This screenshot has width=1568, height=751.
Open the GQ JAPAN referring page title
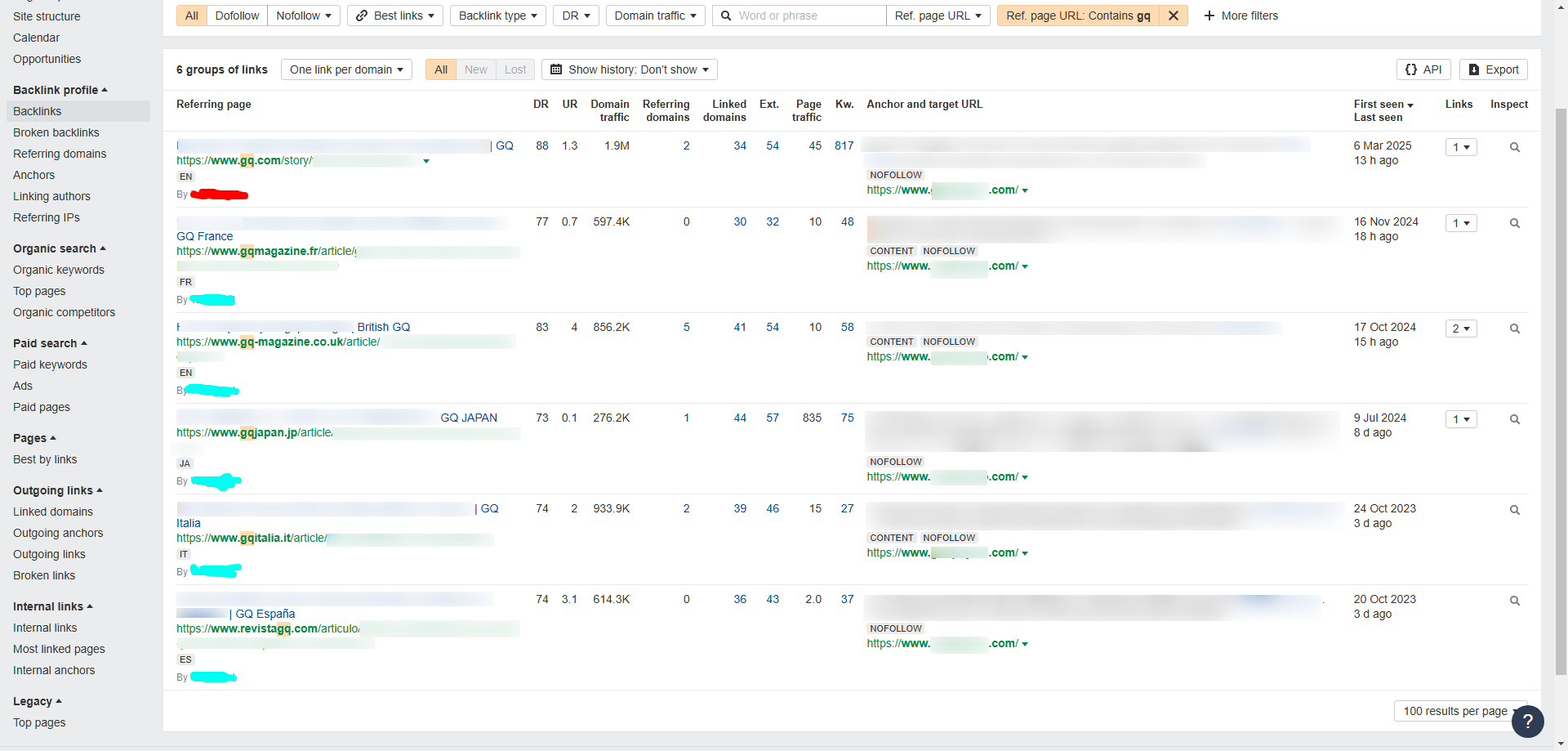pos(469,418)
